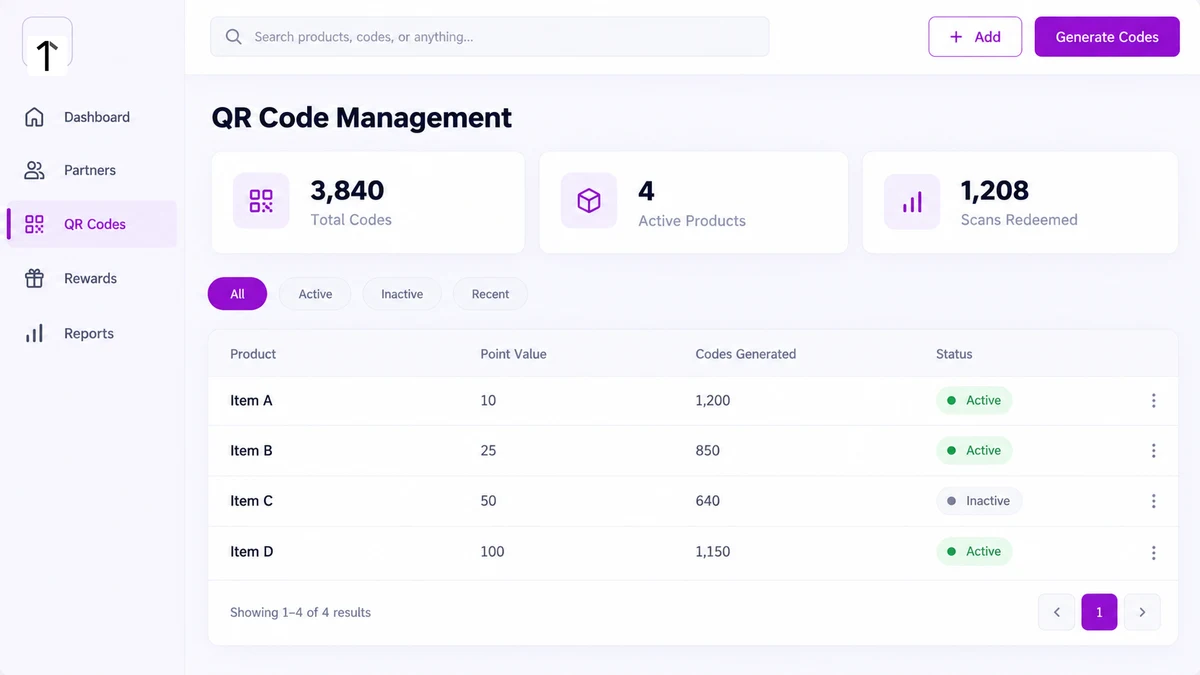1200x675 pixels.
Task: Select page 1 in pagination
Action: click(1099, 612)
